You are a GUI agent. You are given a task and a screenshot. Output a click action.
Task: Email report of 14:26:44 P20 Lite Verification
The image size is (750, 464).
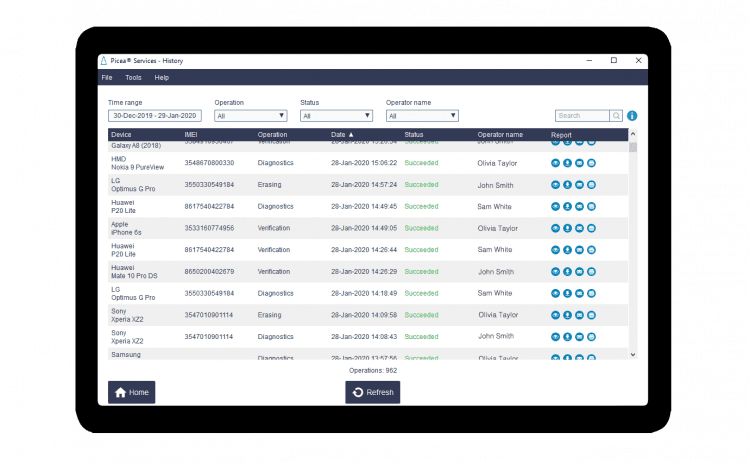[x=579, y=250]
